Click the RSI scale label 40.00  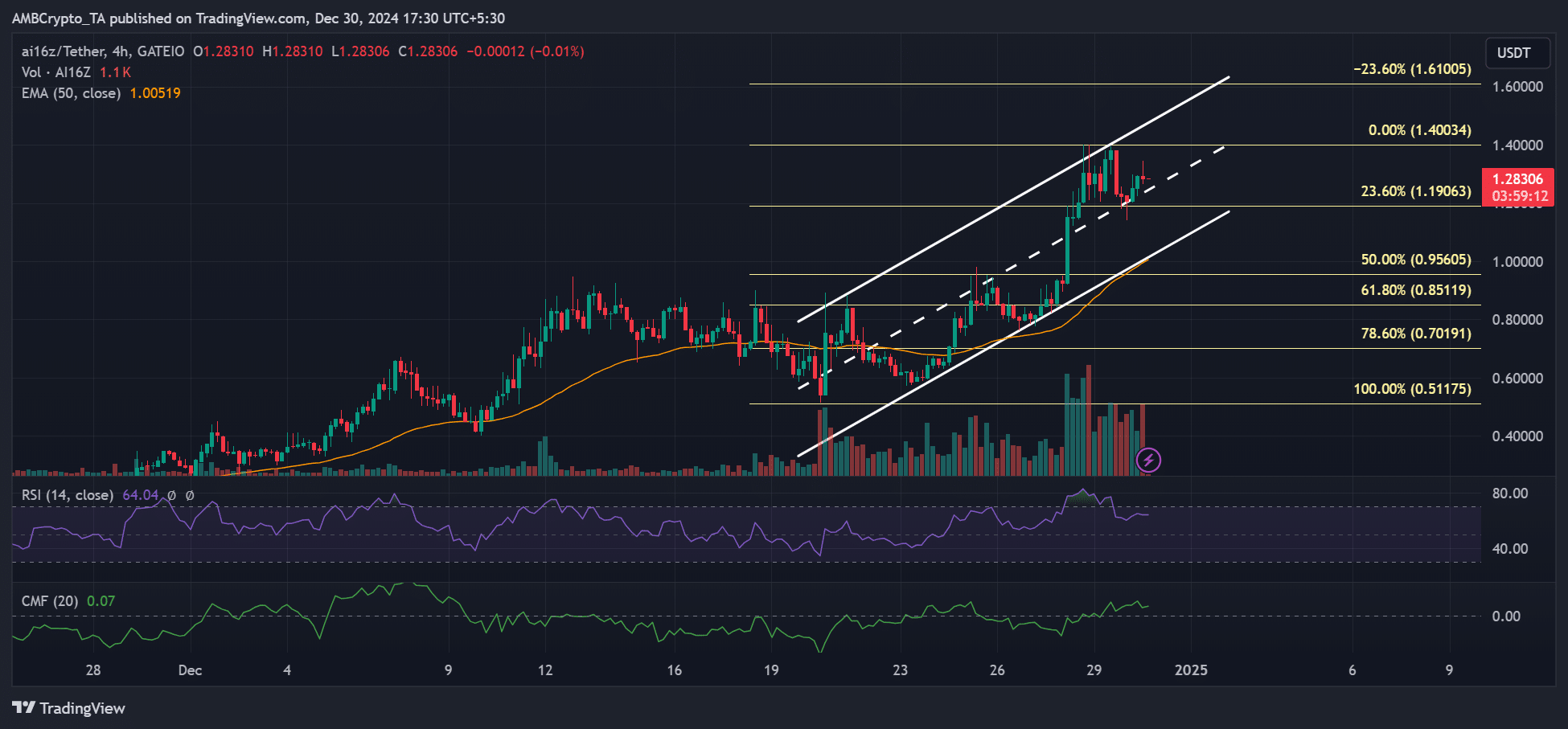click(1510, 549)
